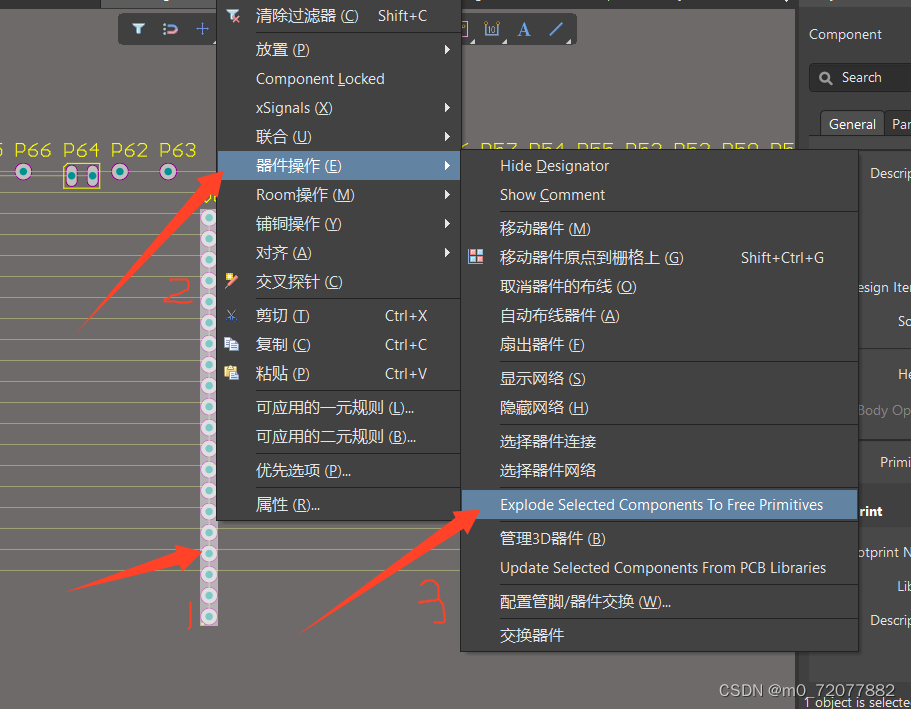911x709 pixels.
Task: Select the Place Line tool icon
Action: coord(556,29)
